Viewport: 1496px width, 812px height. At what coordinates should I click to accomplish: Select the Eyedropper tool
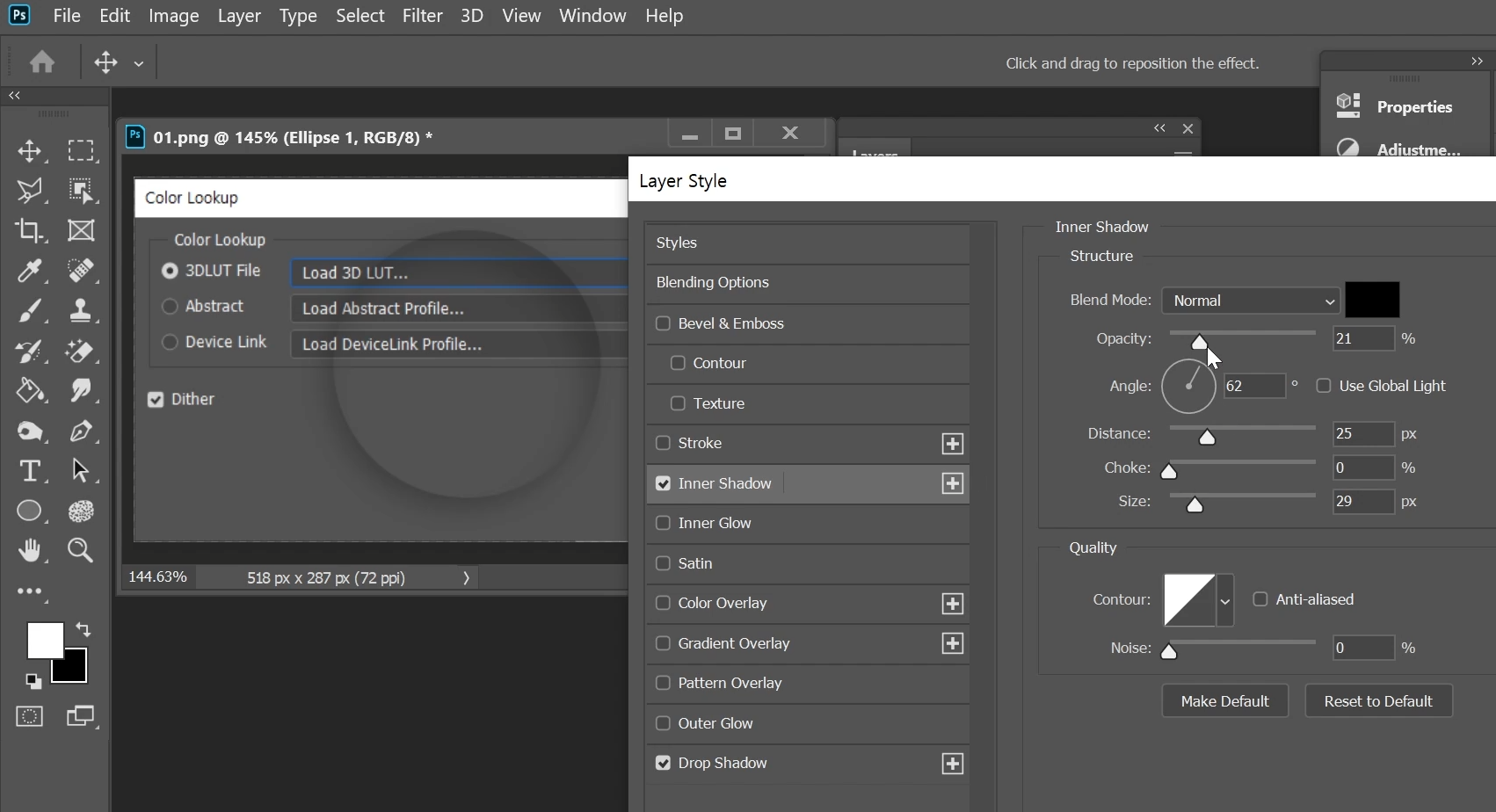(30, 271)
